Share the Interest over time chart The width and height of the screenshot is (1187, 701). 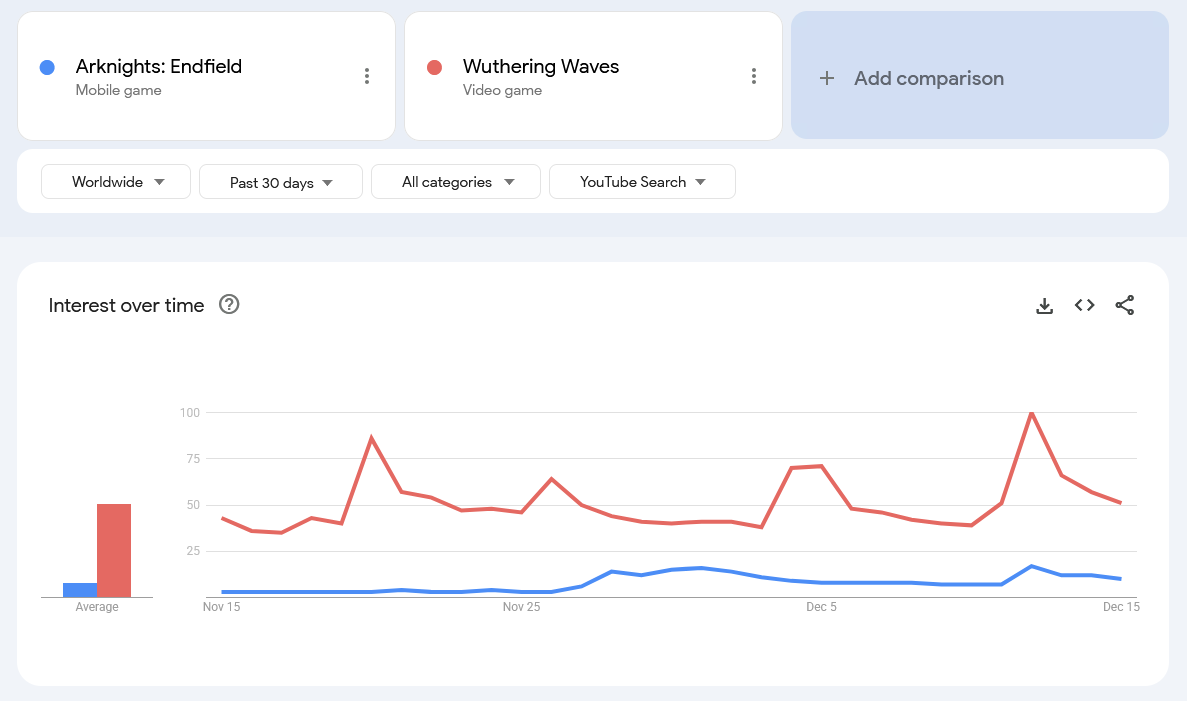1125,306
